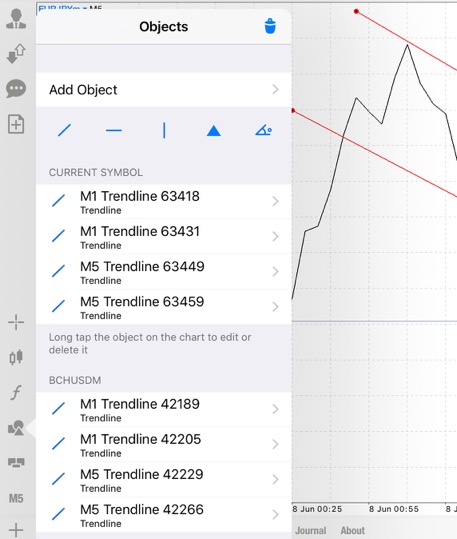Open the objects shapes icon in the sidebar
Viewport: 457px width, 539px height.
pos(16,428)
